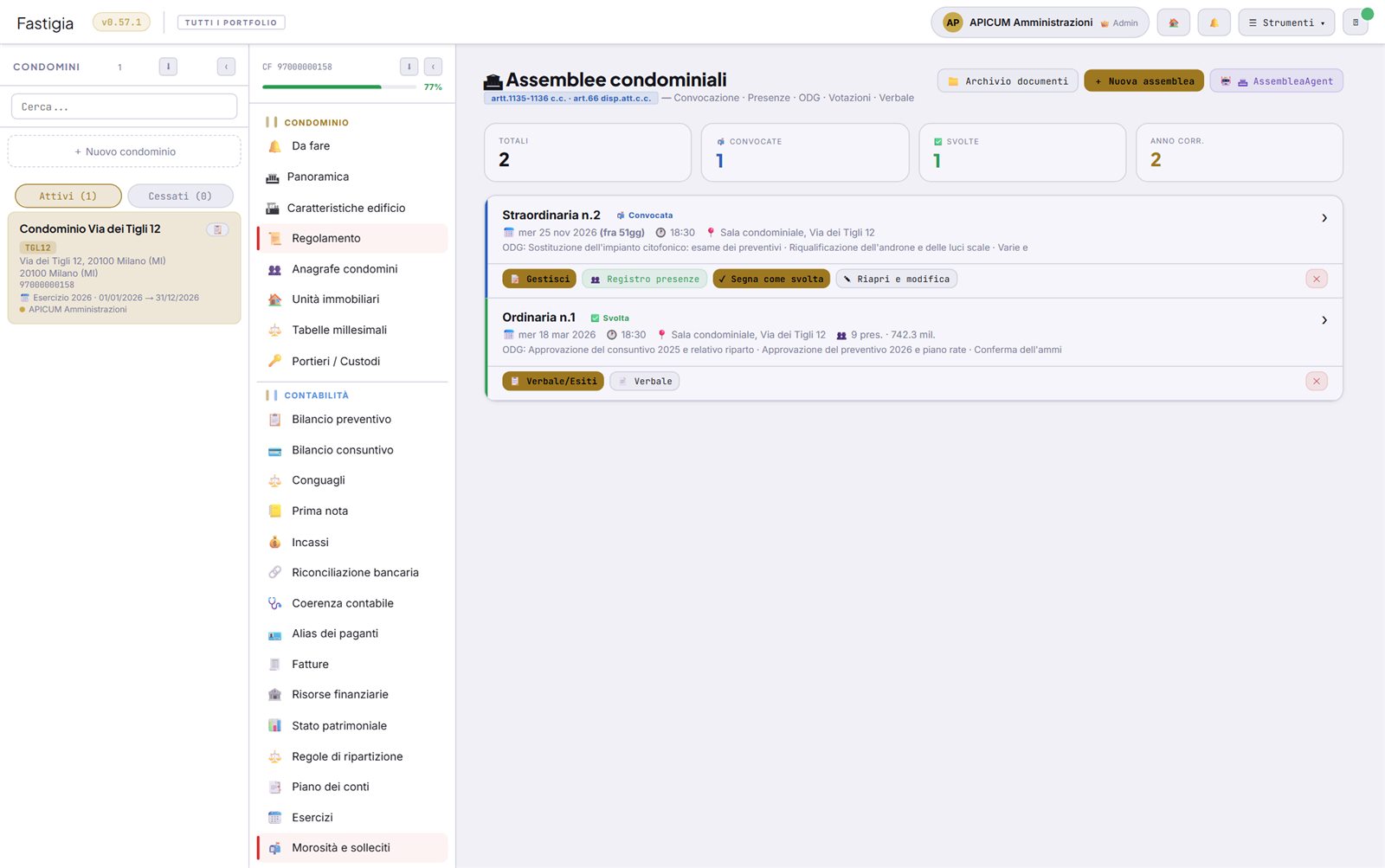Viewport: 1385px width, 868px height.
Task: Expand the Ordinaria n.1 assembly chevron
Action: point(1324,320)
